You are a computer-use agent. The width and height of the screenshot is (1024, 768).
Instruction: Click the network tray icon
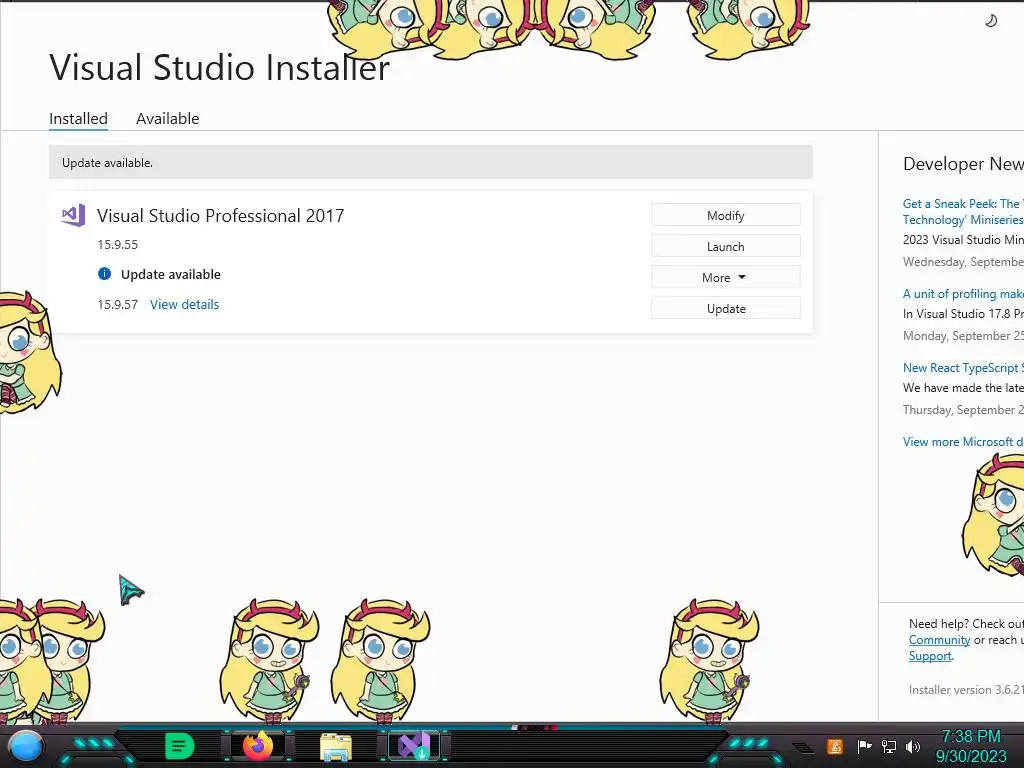[889, 746]
